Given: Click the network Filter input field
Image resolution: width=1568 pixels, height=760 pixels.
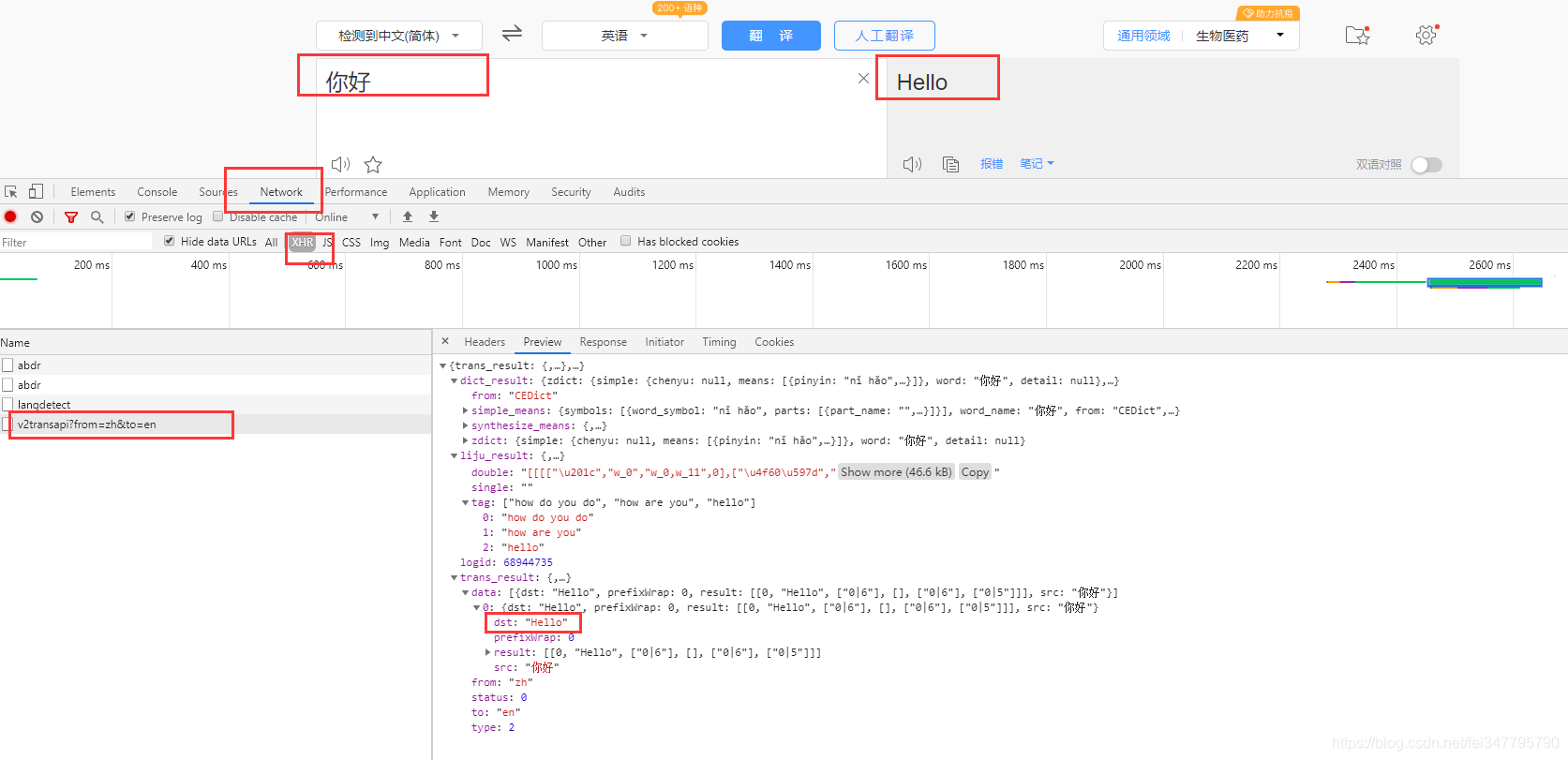Looking at the screenshot, I should click(x=76, y=242).
